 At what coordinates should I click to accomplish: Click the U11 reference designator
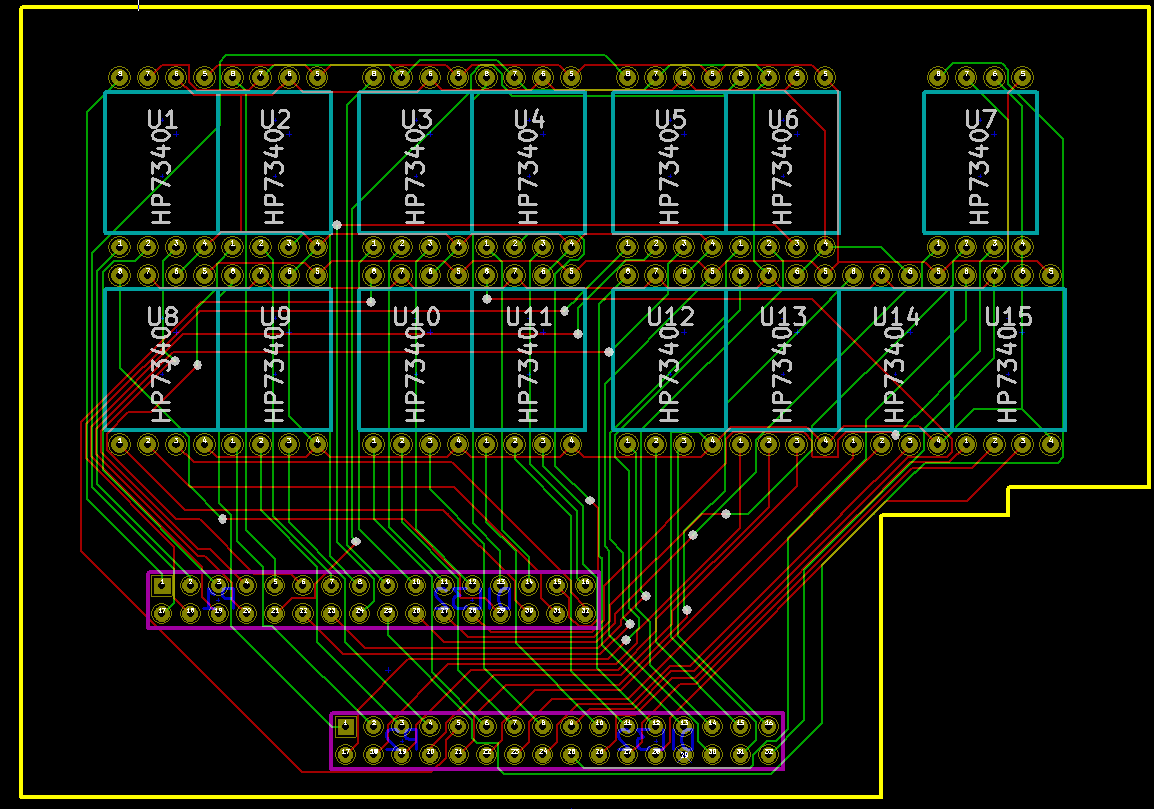coord(528,317)
